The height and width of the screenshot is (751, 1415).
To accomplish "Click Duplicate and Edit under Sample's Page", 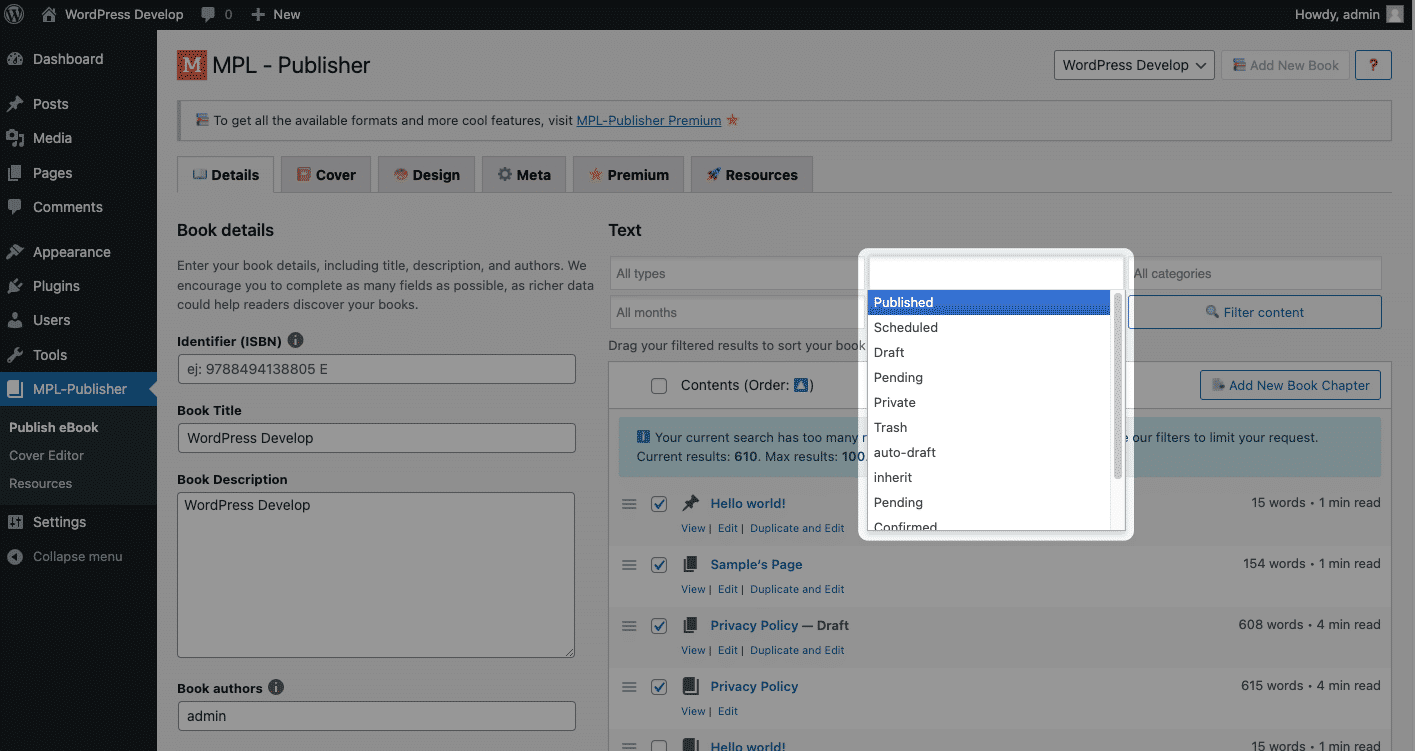I will point(797,589).
